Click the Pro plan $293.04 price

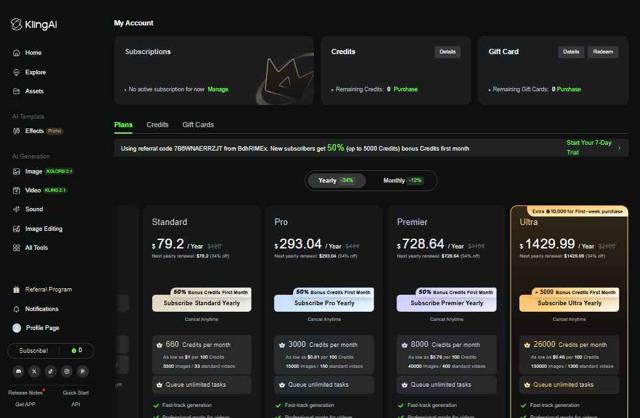tap(298, 244)
